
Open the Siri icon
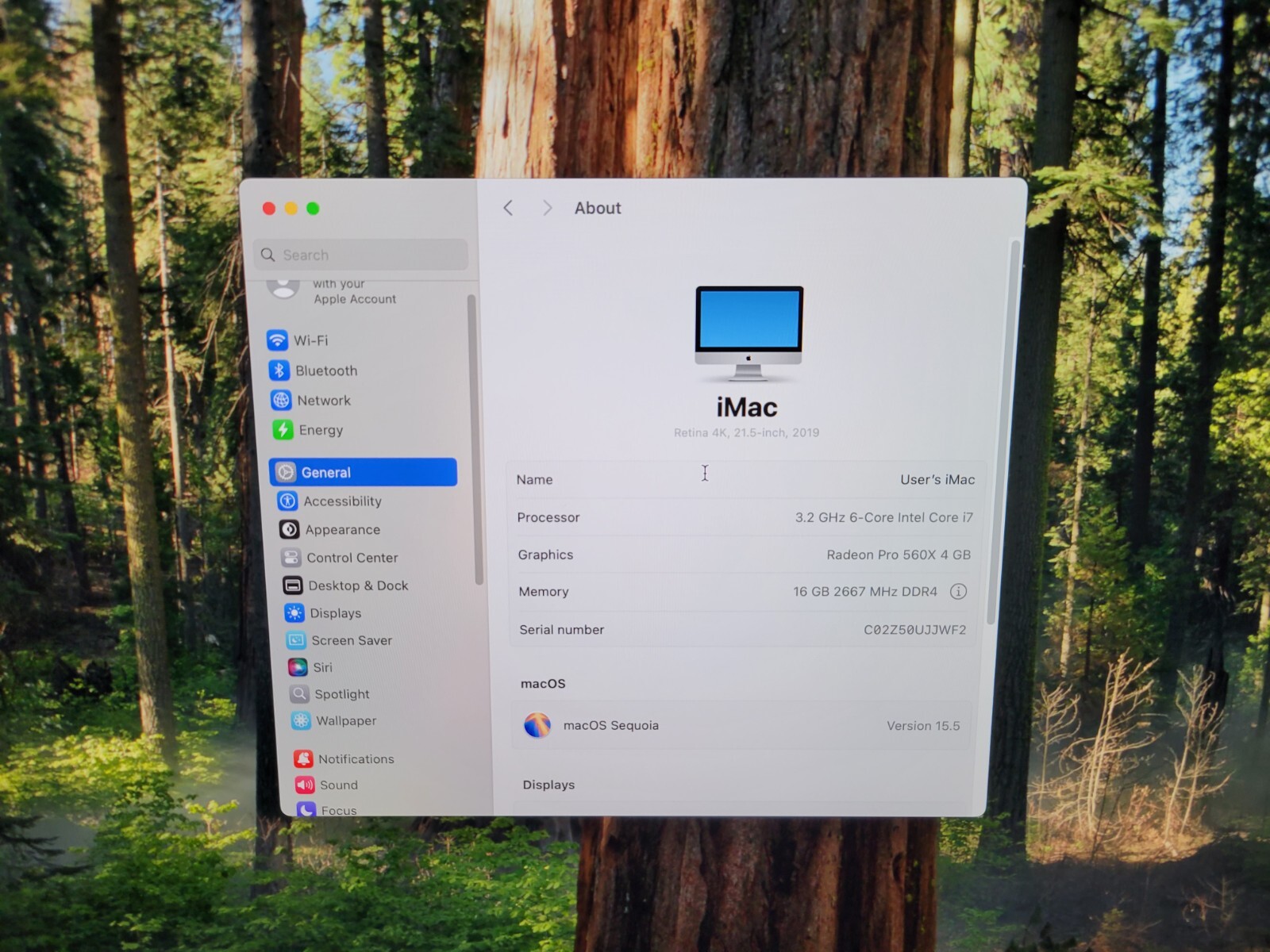[x=298, y=667]
